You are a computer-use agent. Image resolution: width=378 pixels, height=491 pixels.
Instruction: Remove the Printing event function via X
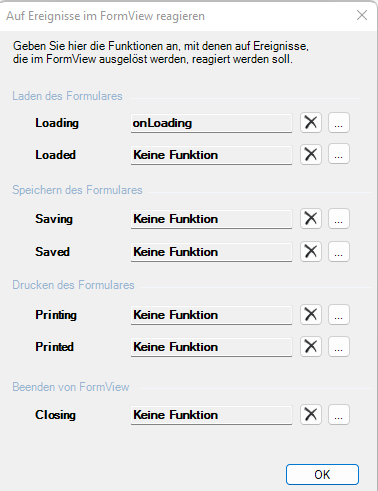point(311,314)
